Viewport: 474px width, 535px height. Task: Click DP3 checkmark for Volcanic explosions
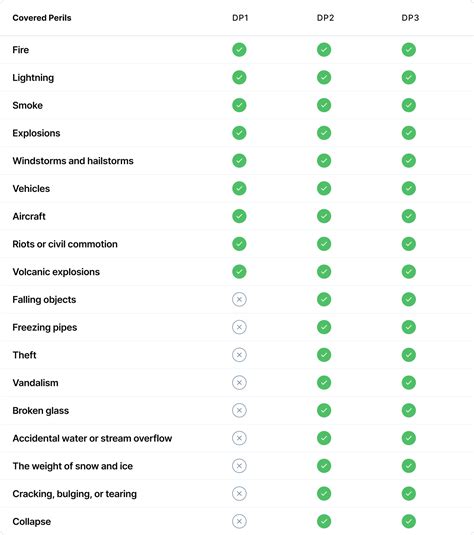click(408, 272)
